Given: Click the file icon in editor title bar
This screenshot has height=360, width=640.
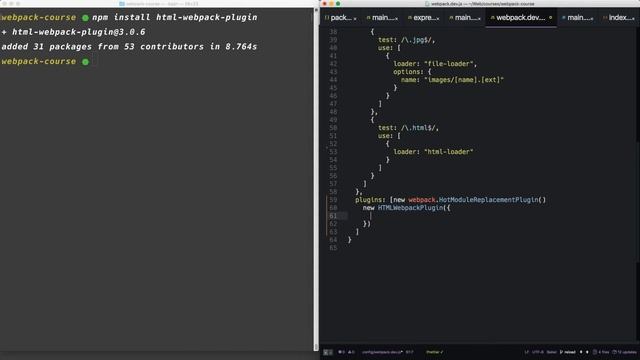Looking at the screenshot, I should [427, 4].
